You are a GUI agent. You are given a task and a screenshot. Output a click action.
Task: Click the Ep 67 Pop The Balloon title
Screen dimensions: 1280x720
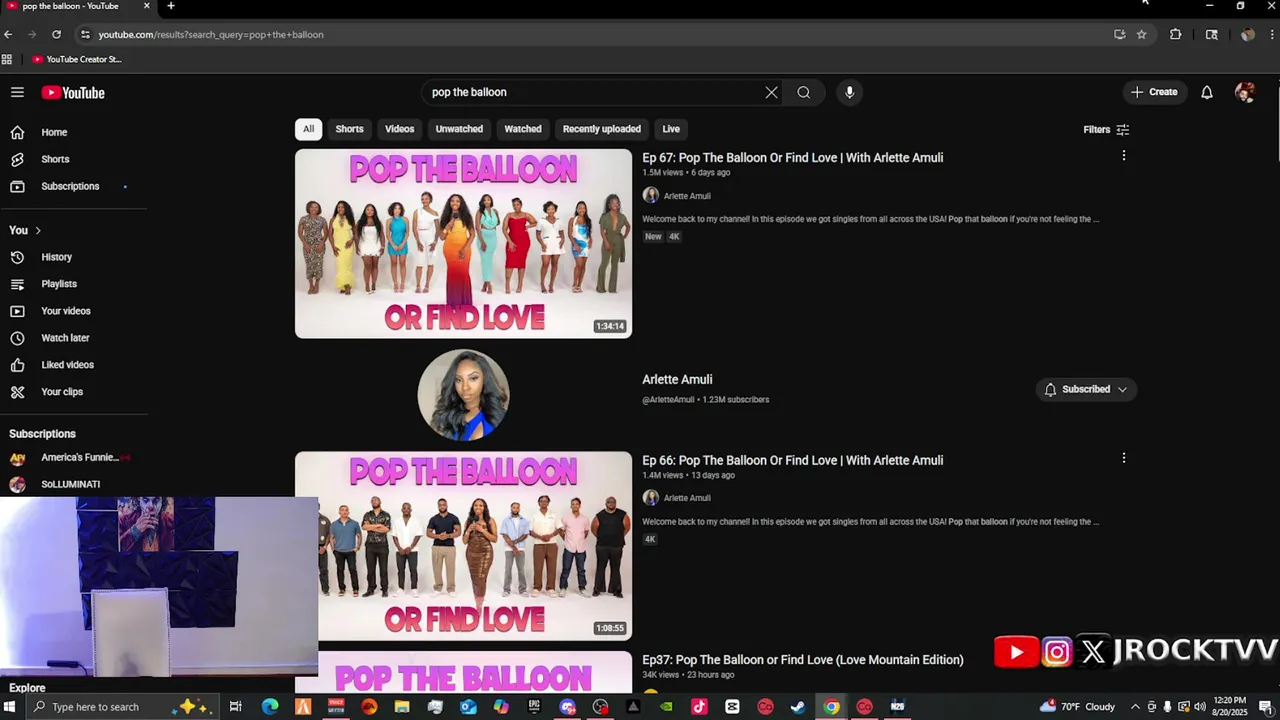pos(792,157)
